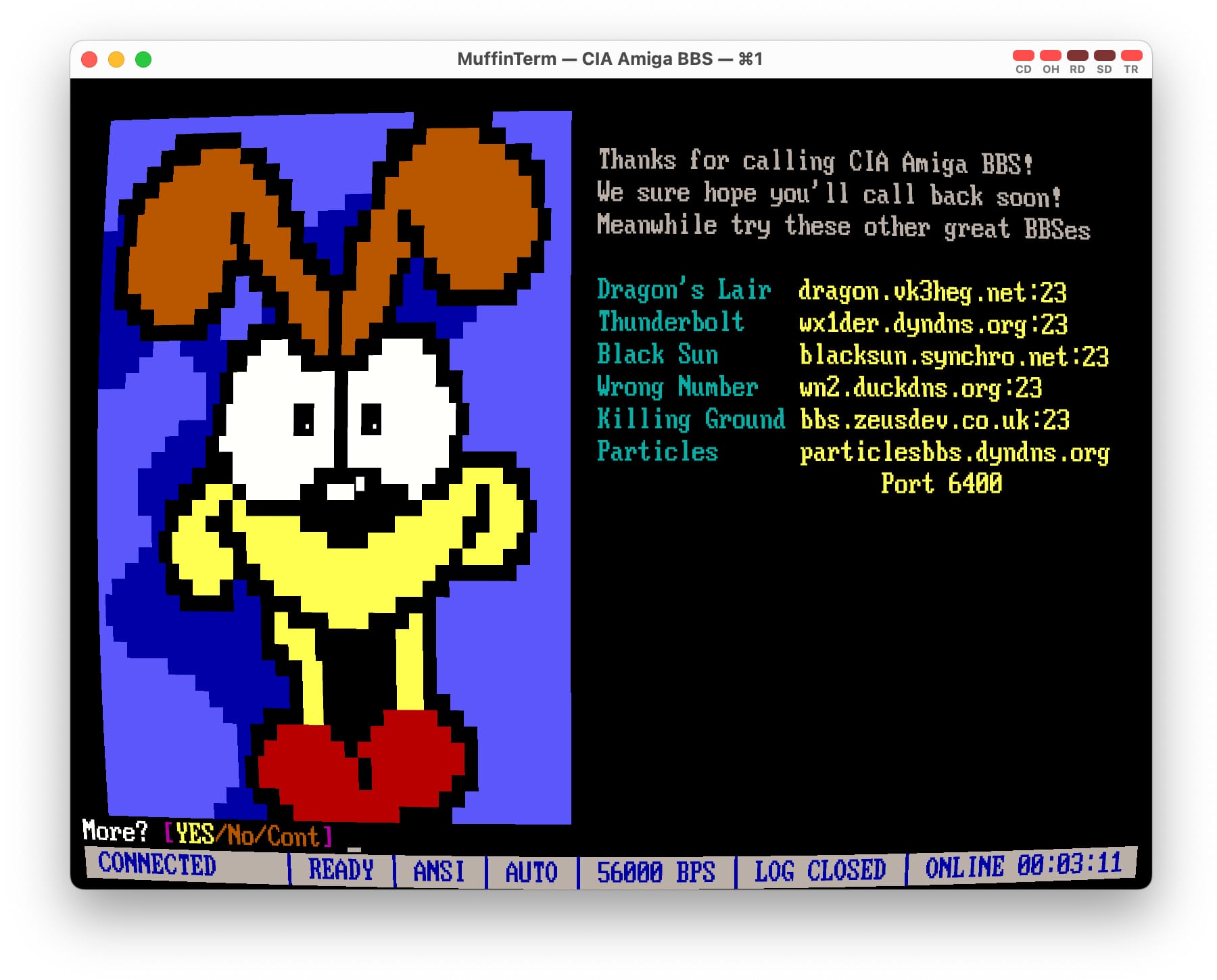The height and width of the screenshot is (980, 1217).
Task: Click the CONNECTED status bar segment
Action: pyautogui.click(x=157, y=864)
